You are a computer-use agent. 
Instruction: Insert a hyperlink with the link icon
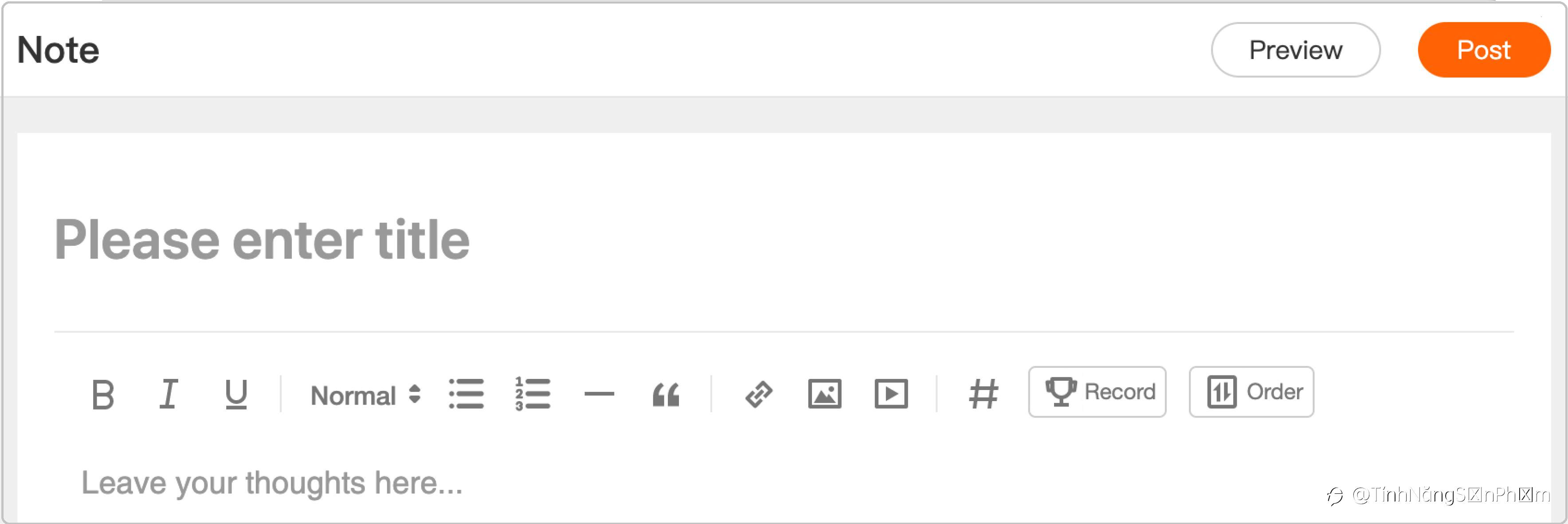(x=758, y=394)
